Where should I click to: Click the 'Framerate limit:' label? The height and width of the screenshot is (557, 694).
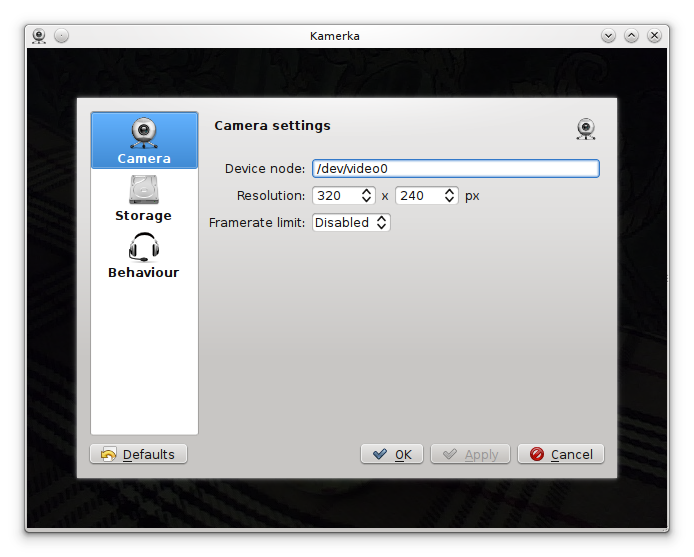(x=257, y=222)
